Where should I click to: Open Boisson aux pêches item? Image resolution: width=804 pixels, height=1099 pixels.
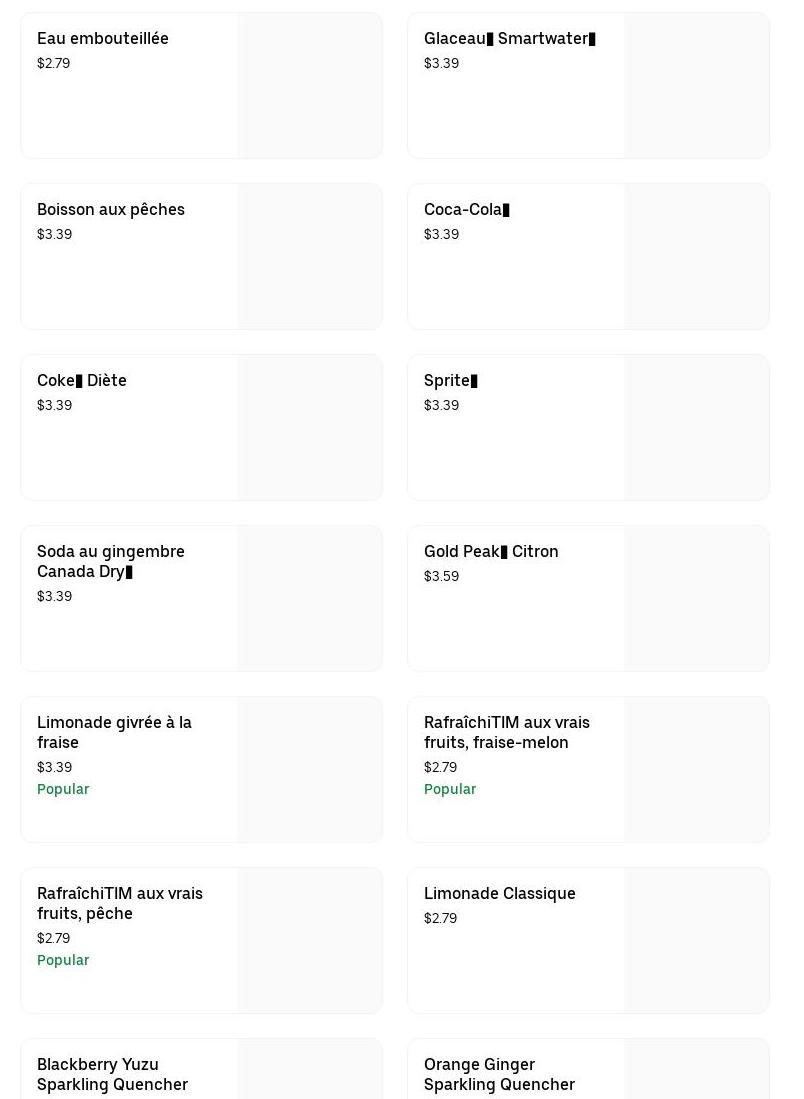coord(111,210)
